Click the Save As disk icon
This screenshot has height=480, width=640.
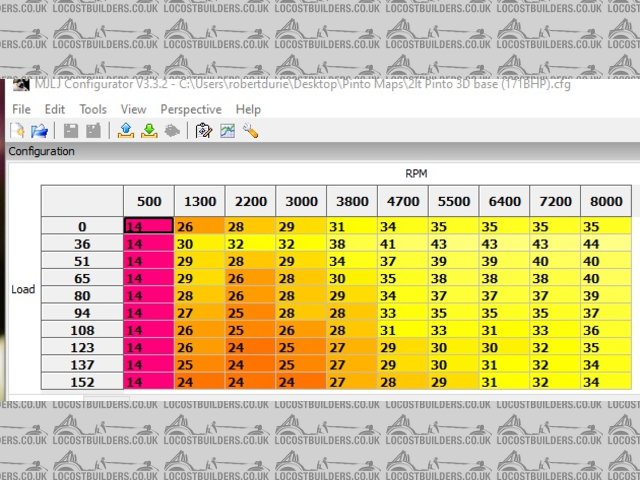point(93,130)
